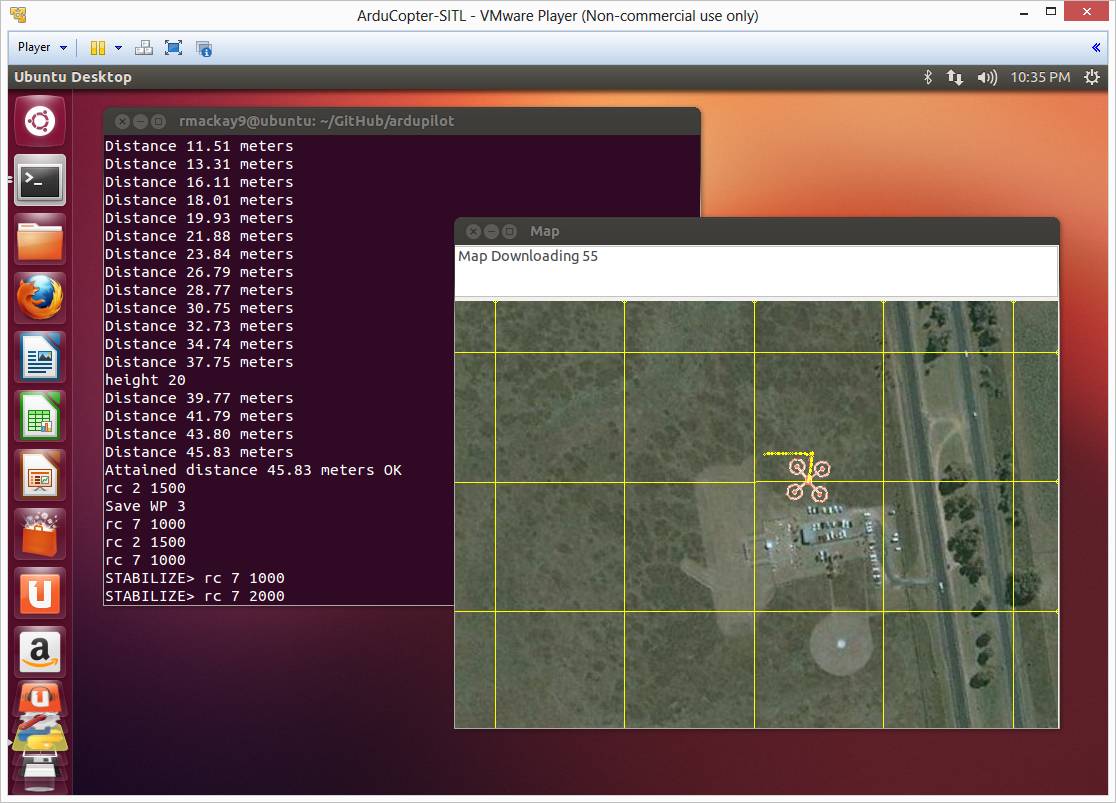
Task: Pause the virtual machine
Action: pos(97,47)
